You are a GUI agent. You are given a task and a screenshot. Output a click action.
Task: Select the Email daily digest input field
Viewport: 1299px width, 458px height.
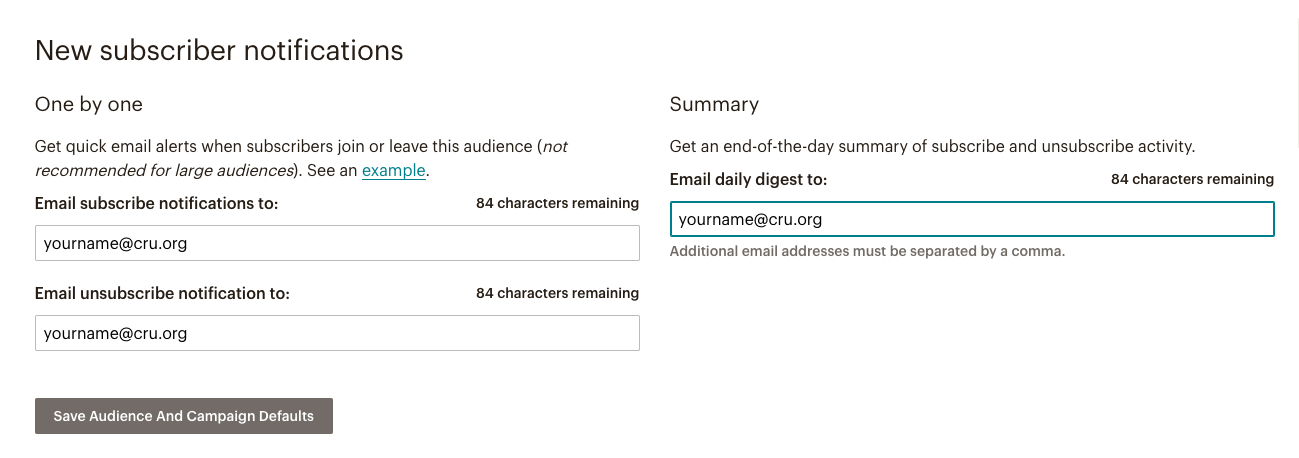(972, 220)
